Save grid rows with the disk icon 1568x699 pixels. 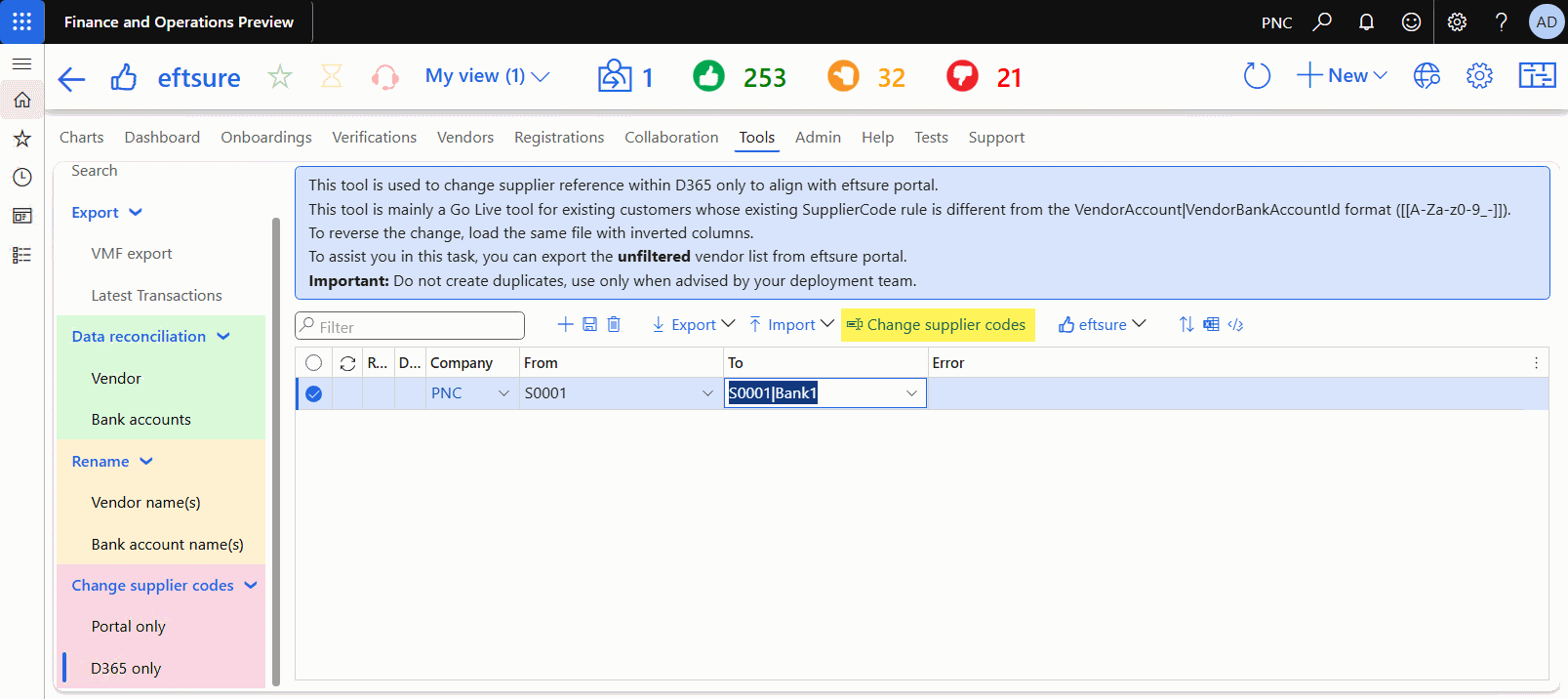click(x=589, y=324)
